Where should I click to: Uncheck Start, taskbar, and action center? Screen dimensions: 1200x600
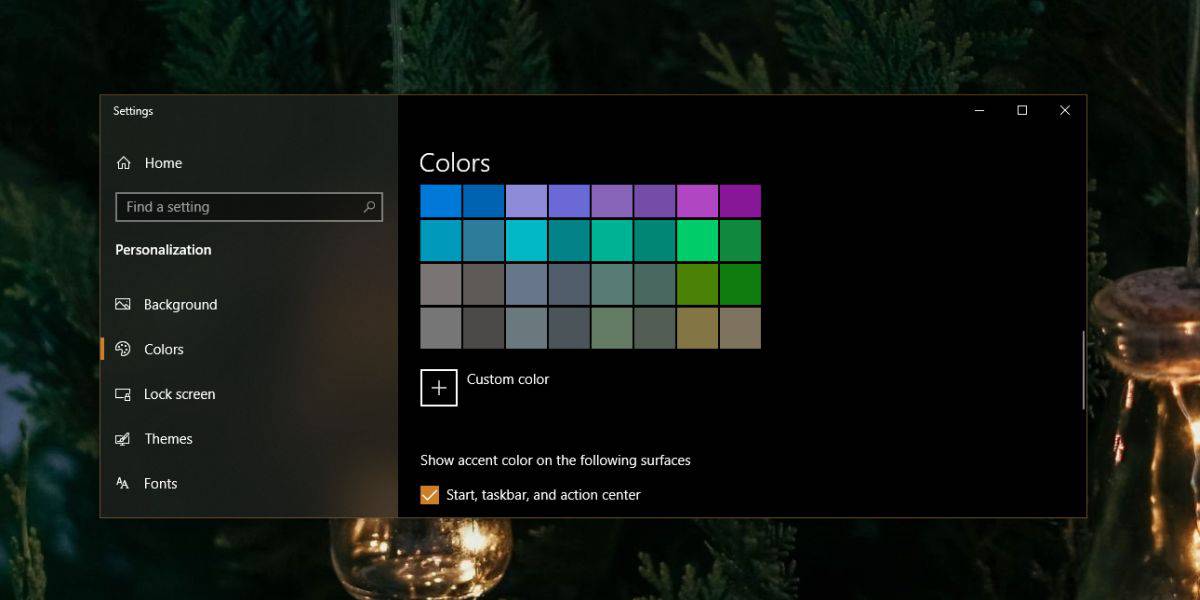pyautogui.click(x=429, y=495)
